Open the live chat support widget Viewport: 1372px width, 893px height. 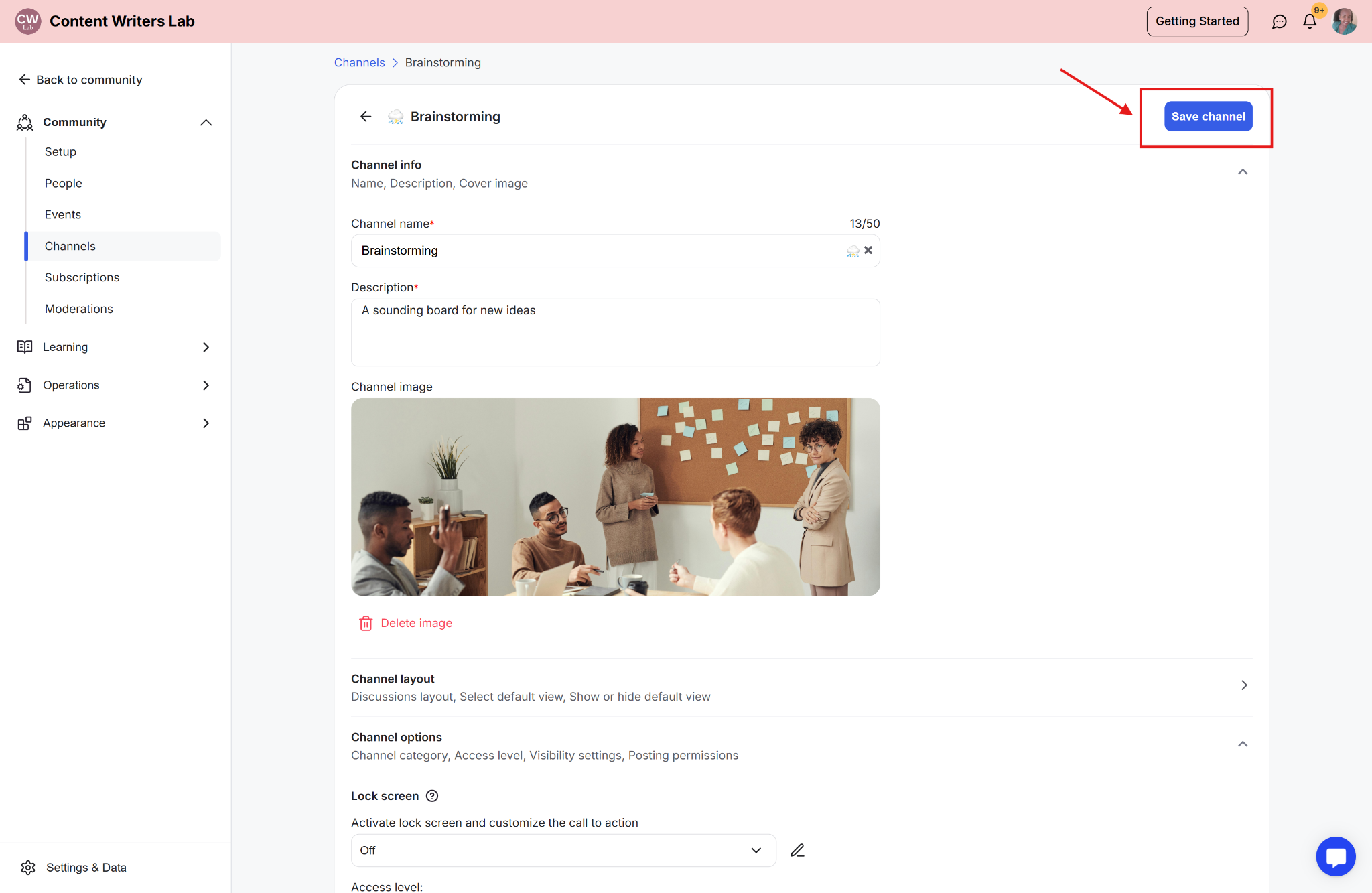click(x=1335, y=856)
